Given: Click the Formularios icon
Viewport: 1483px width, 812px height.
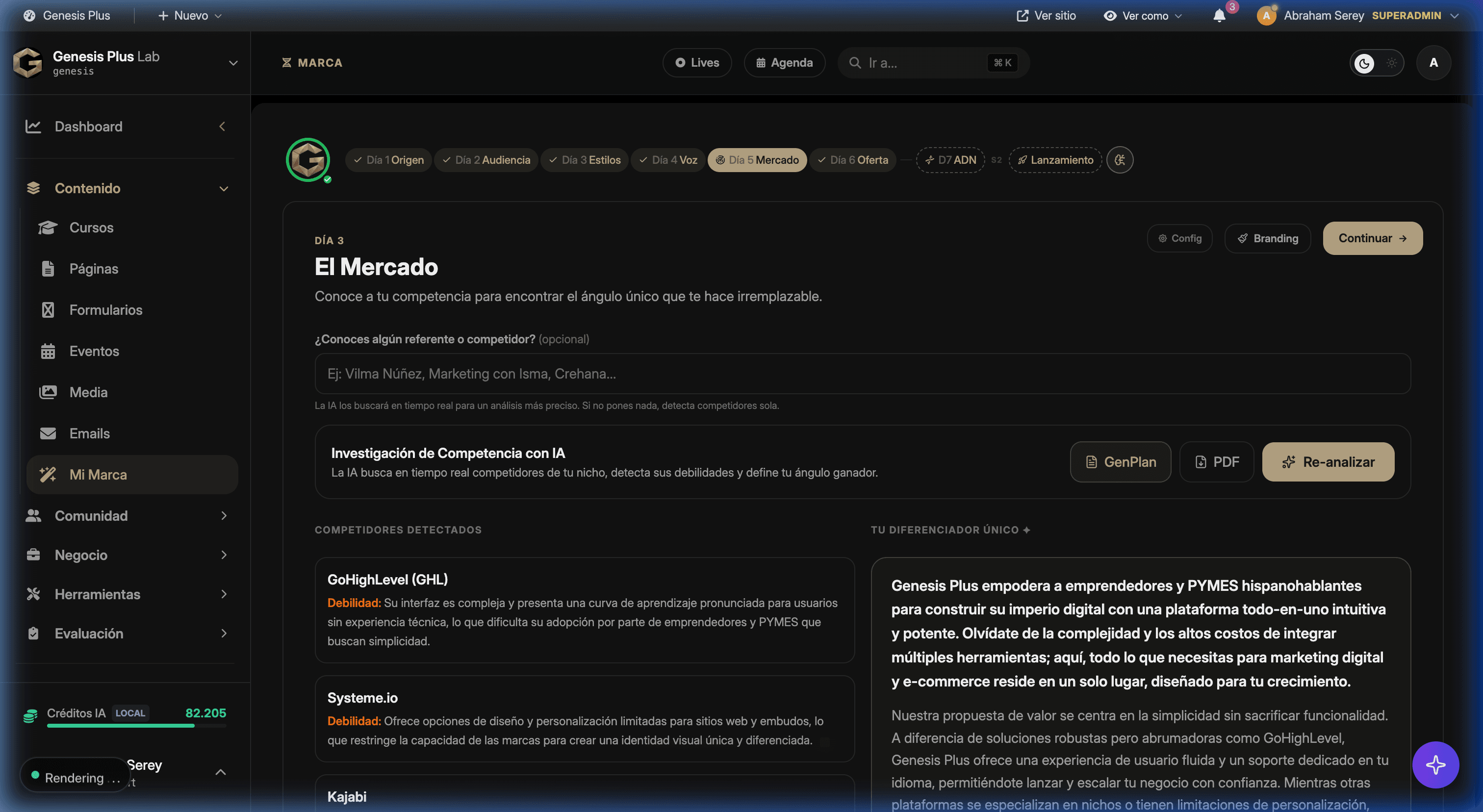Looking at the screenshot, I should coord(48,309).
